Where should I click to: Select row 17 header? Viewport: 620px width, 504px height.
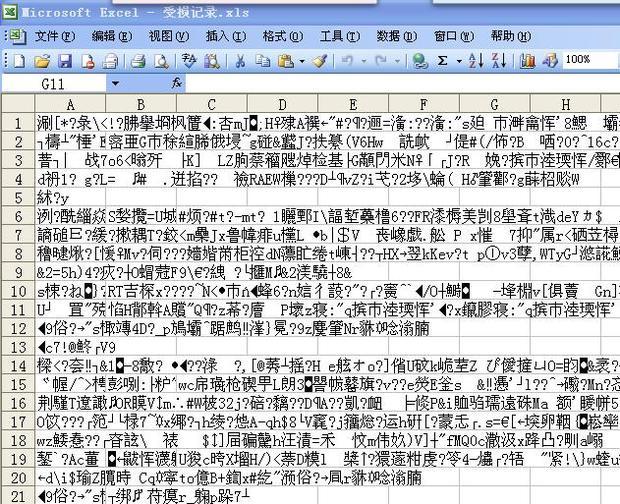pos(18,422)
